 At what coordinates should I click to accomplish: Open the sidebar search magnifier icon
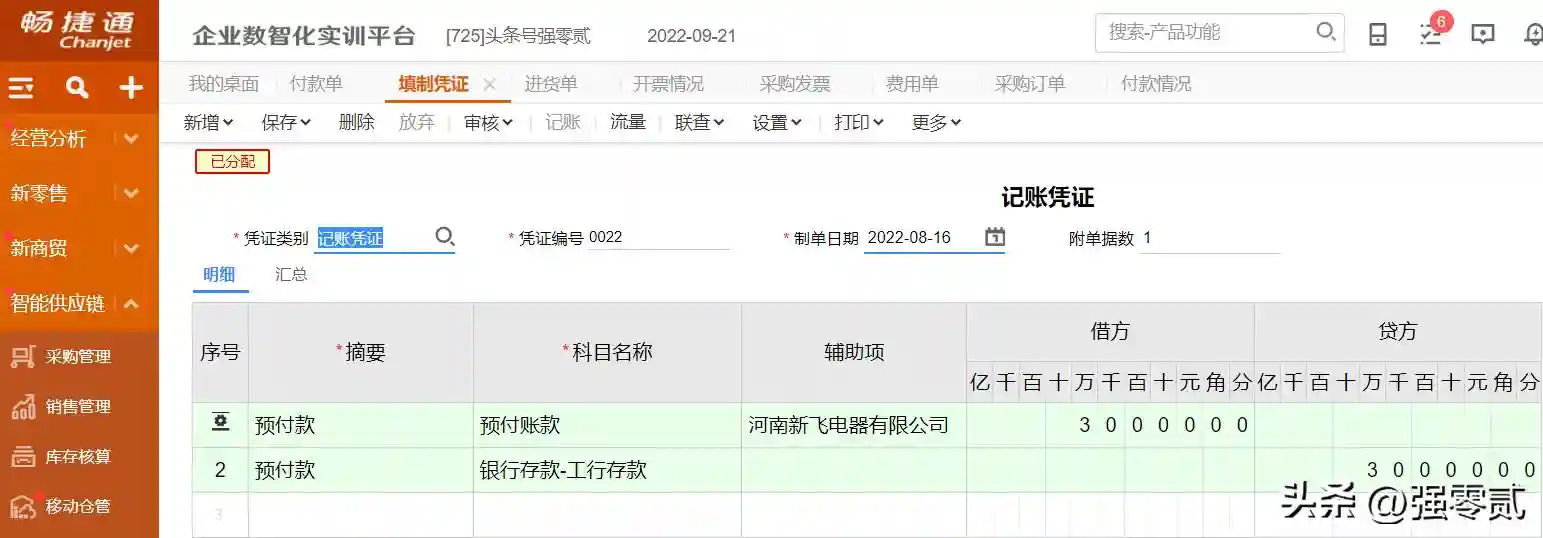click(77, 88)
